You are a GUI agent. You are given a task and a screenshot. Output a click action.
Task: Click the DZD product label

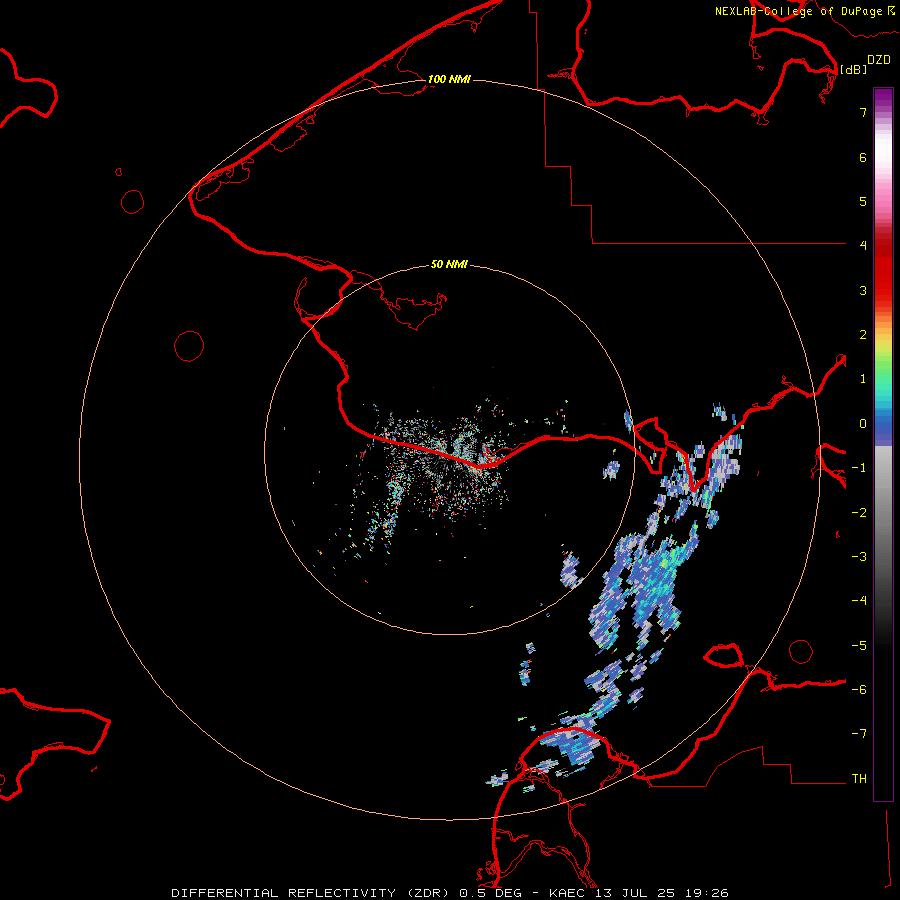(x=879, y=60)
